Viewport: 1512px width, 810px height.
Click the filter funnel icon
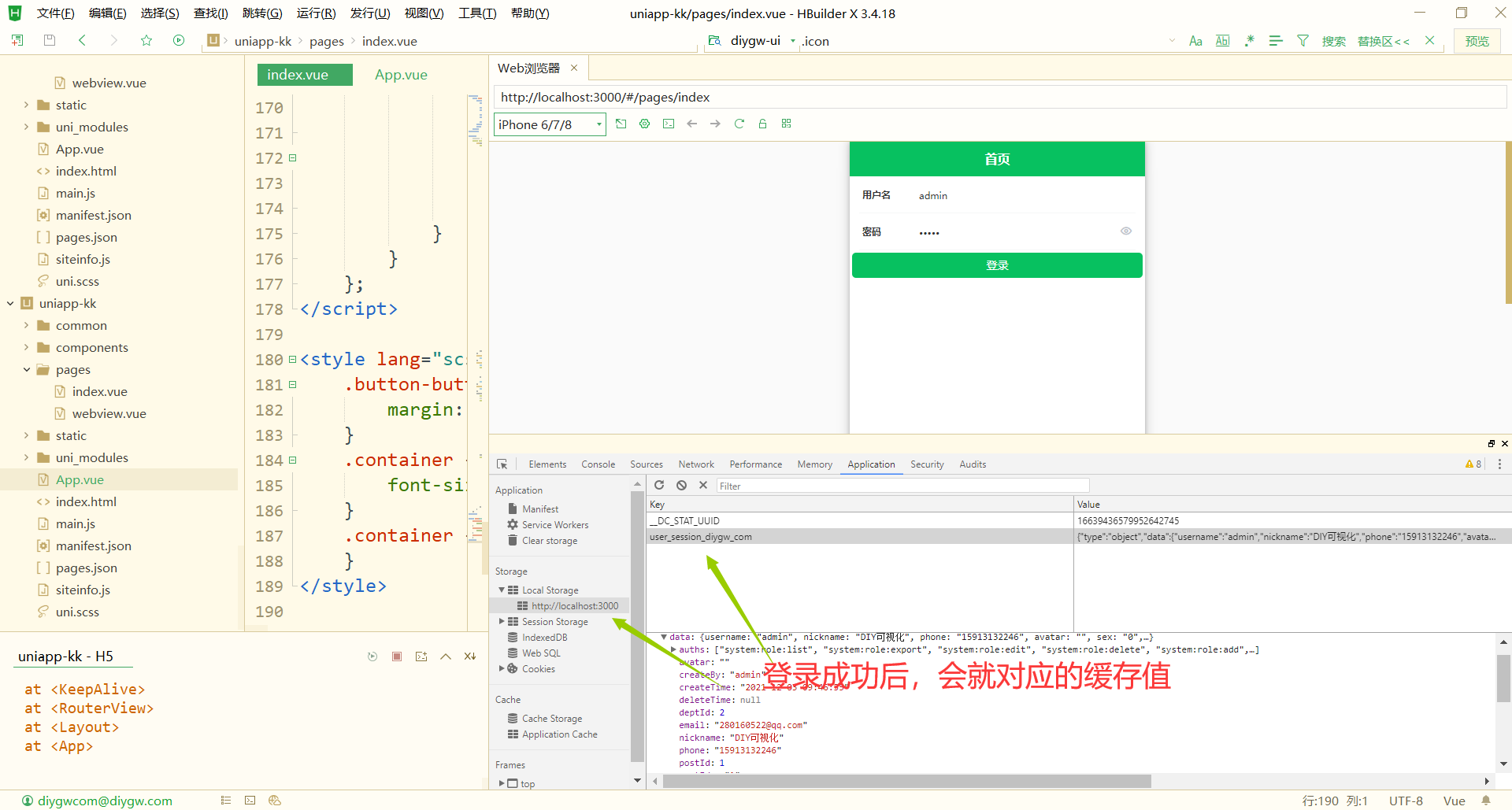point(1303,41)
